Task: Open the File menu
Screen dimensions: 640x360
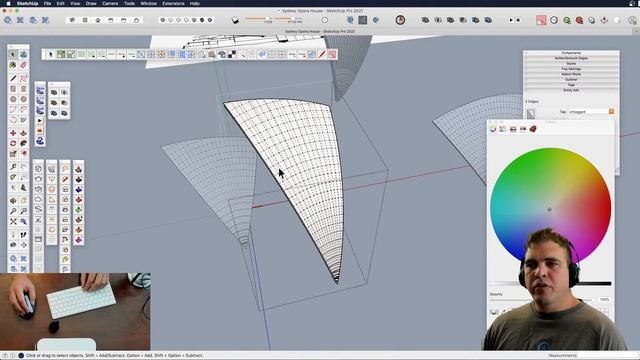Action: (x=47, y=3)
